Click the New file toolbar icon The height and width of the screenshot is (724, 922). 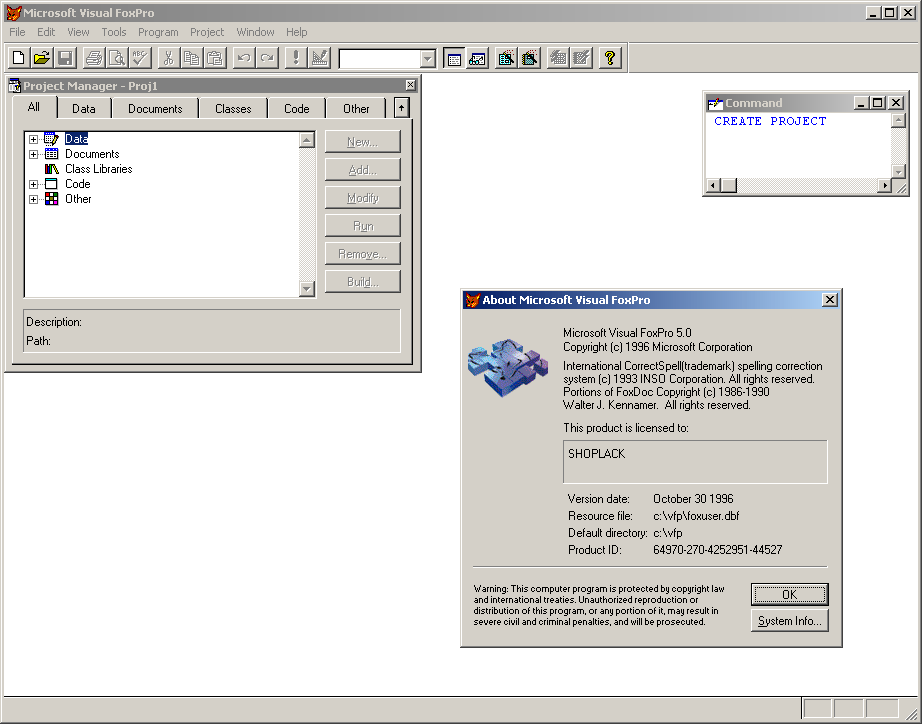[18, 58]
